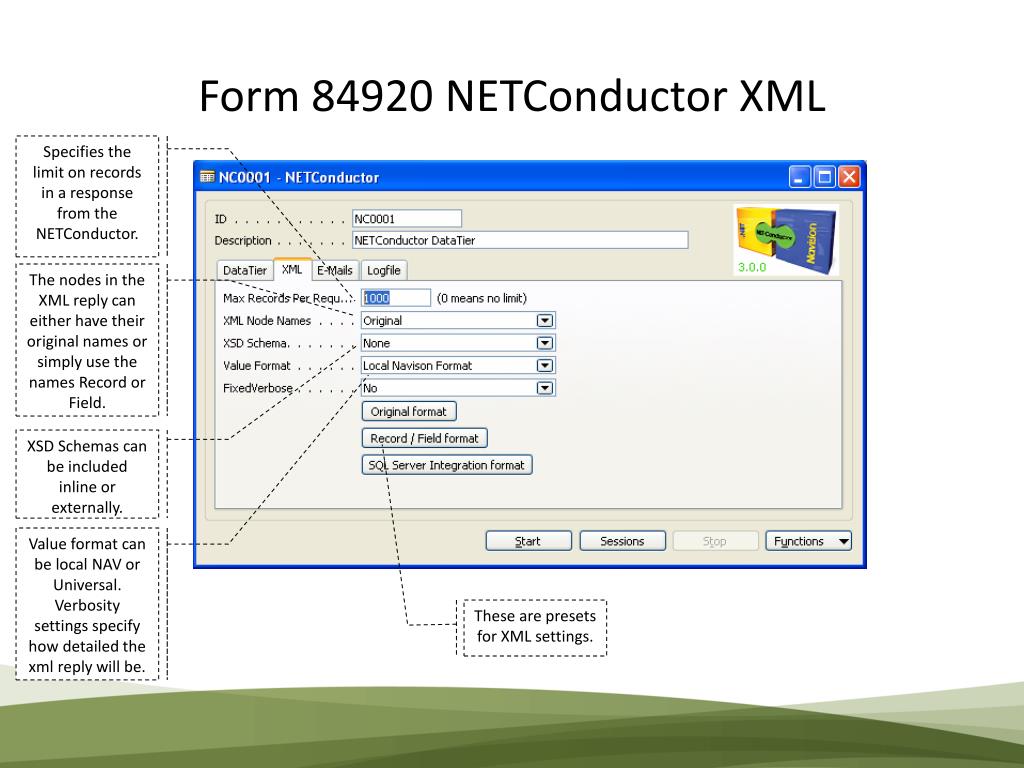
Task: Select the XML tab
Action: (292, 269)
